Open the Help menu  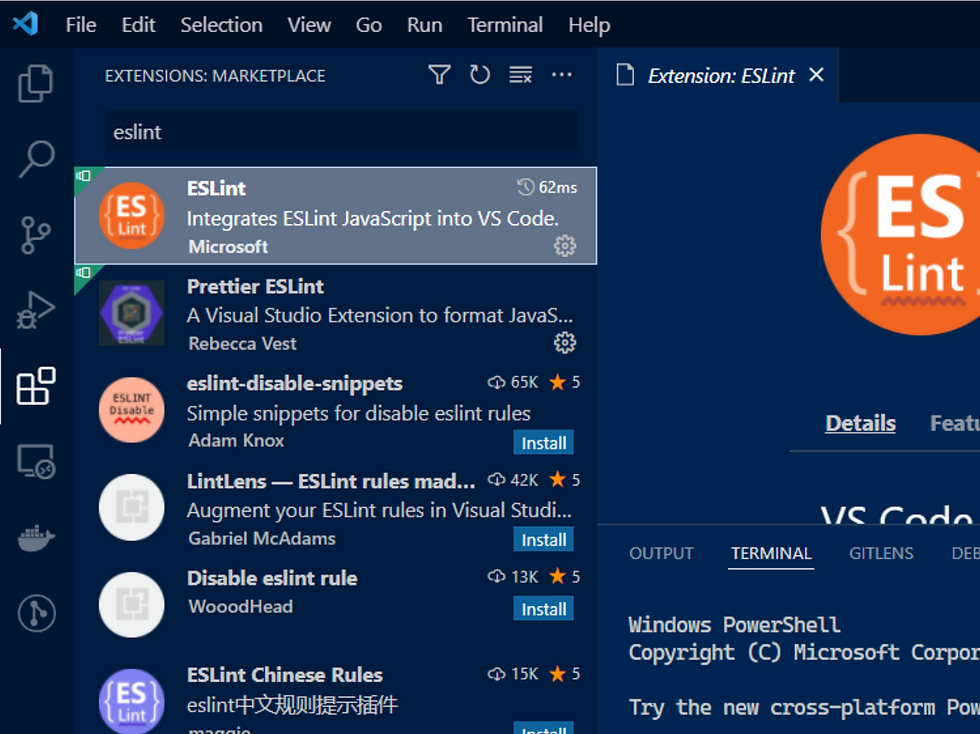[589, 25]
